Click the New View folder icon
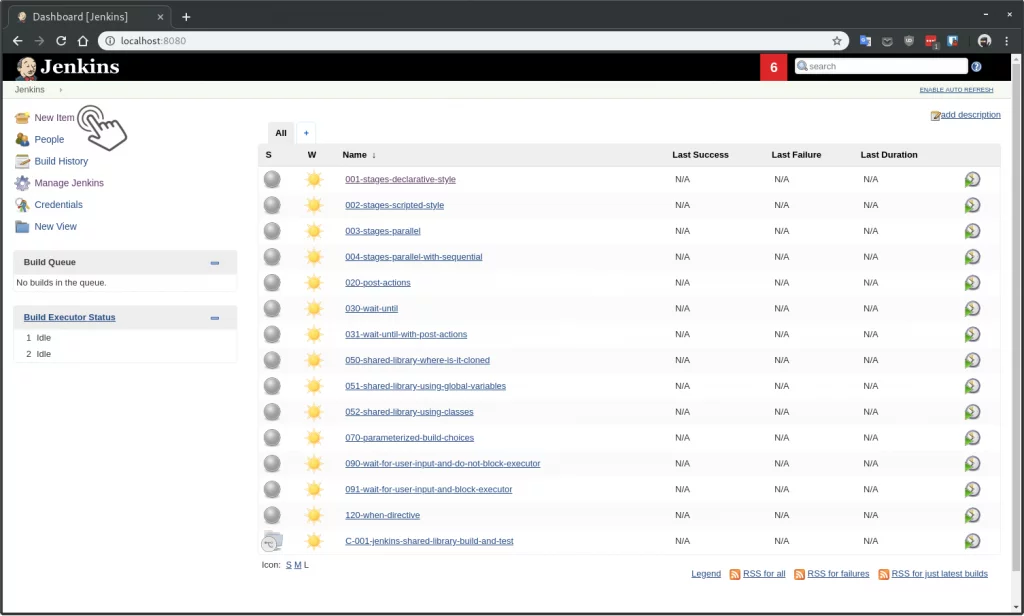 [x=22, y=226]
